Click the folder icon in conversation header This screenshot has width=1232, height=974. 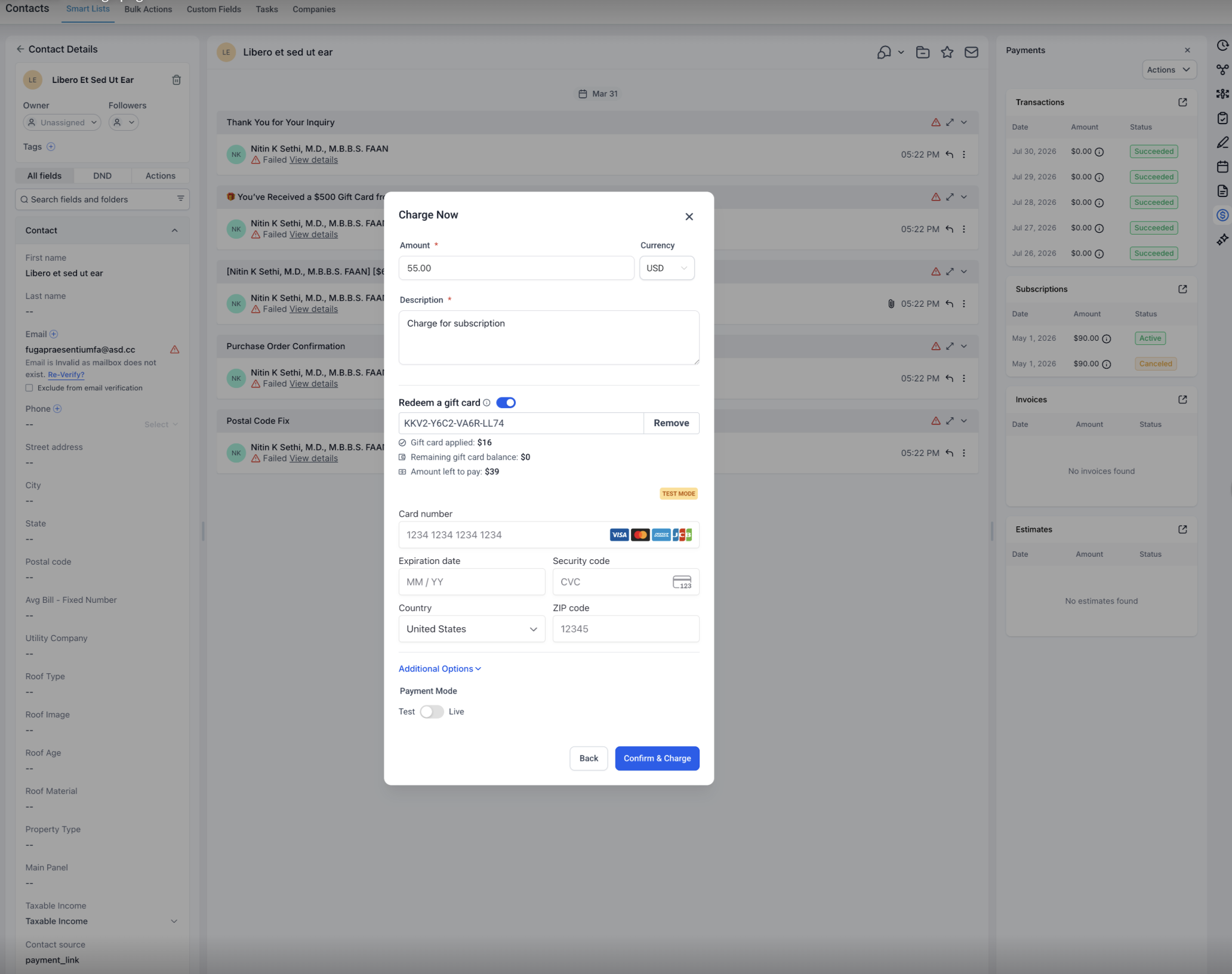[923, 53]
